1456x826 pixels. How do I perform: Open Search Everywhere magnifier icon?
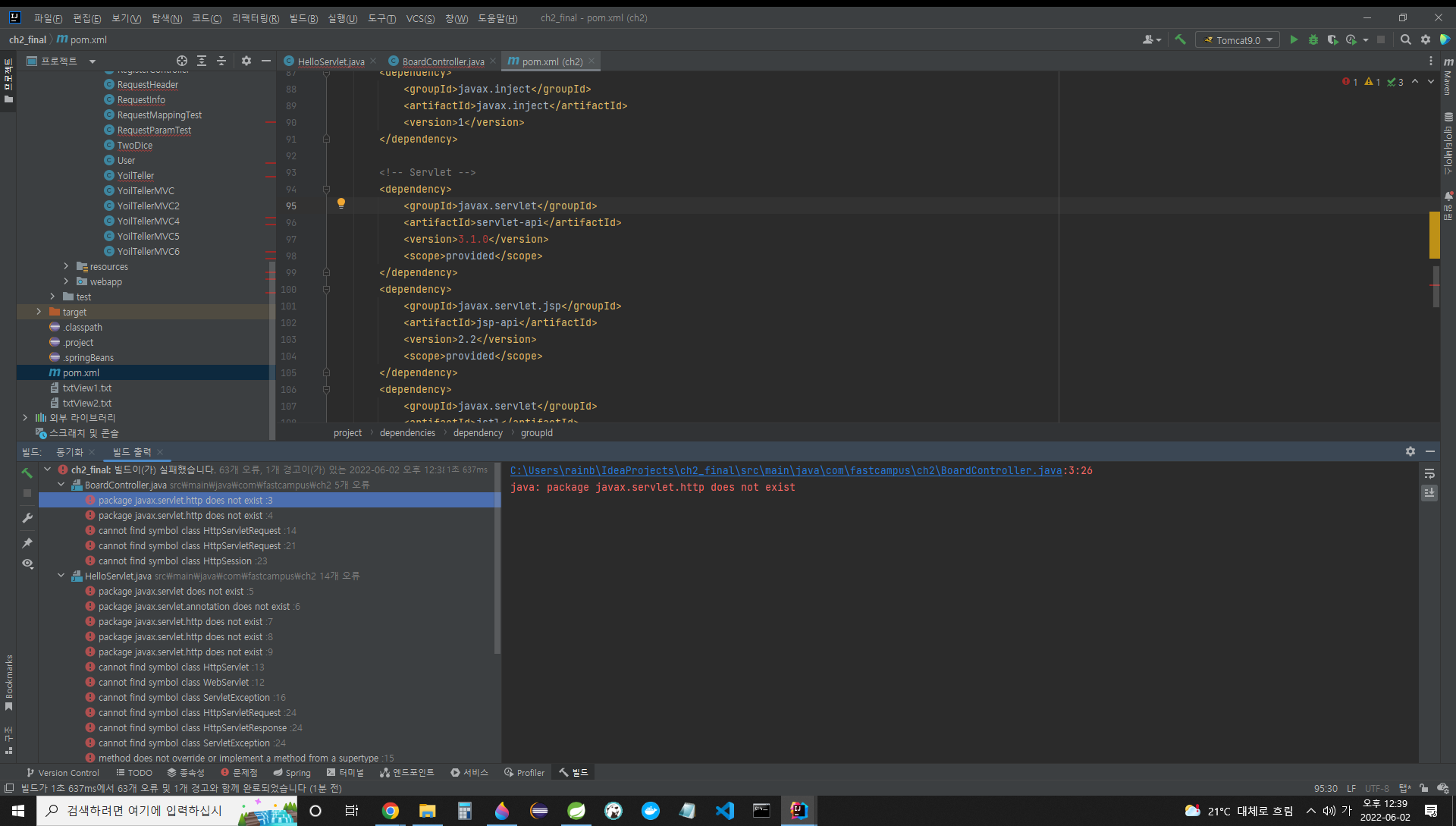coord(1405,40)
